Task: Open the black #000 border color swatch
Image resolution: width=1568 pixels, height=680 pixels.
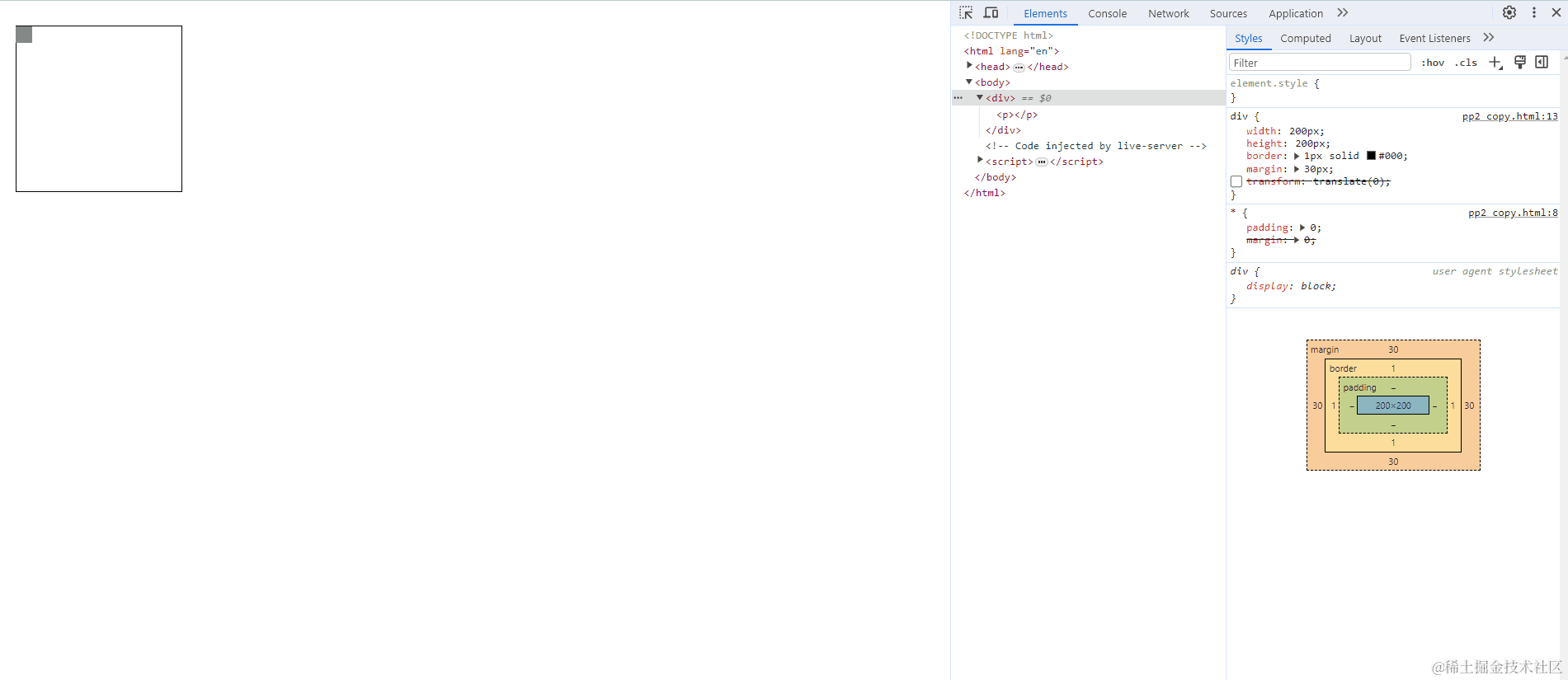Action: 1371,156
